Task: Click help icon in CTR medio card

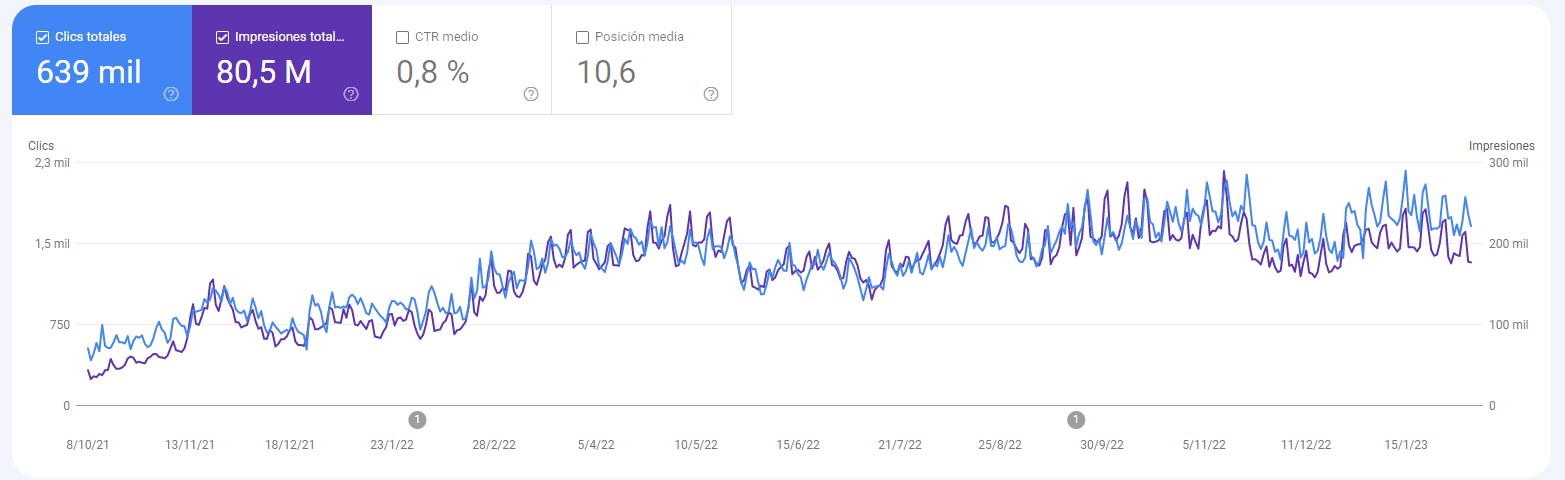Action: point(531,94)
